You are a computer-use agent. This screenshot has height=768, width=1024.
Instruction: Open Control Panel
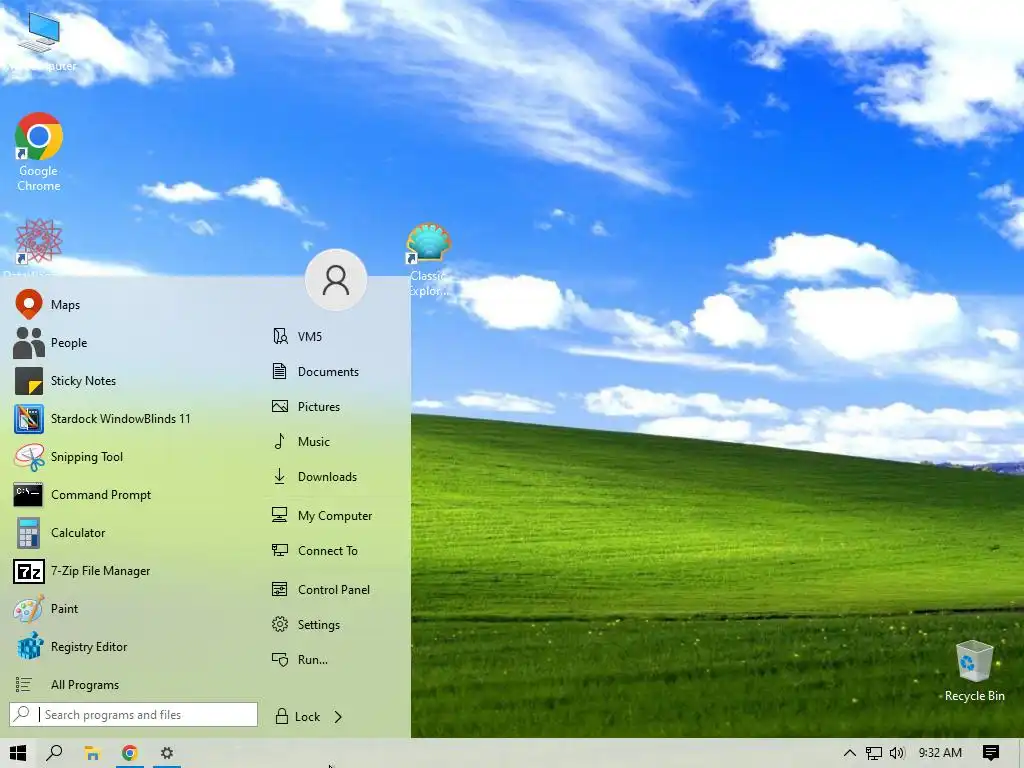pyautogui.click(x=334, y=590)
